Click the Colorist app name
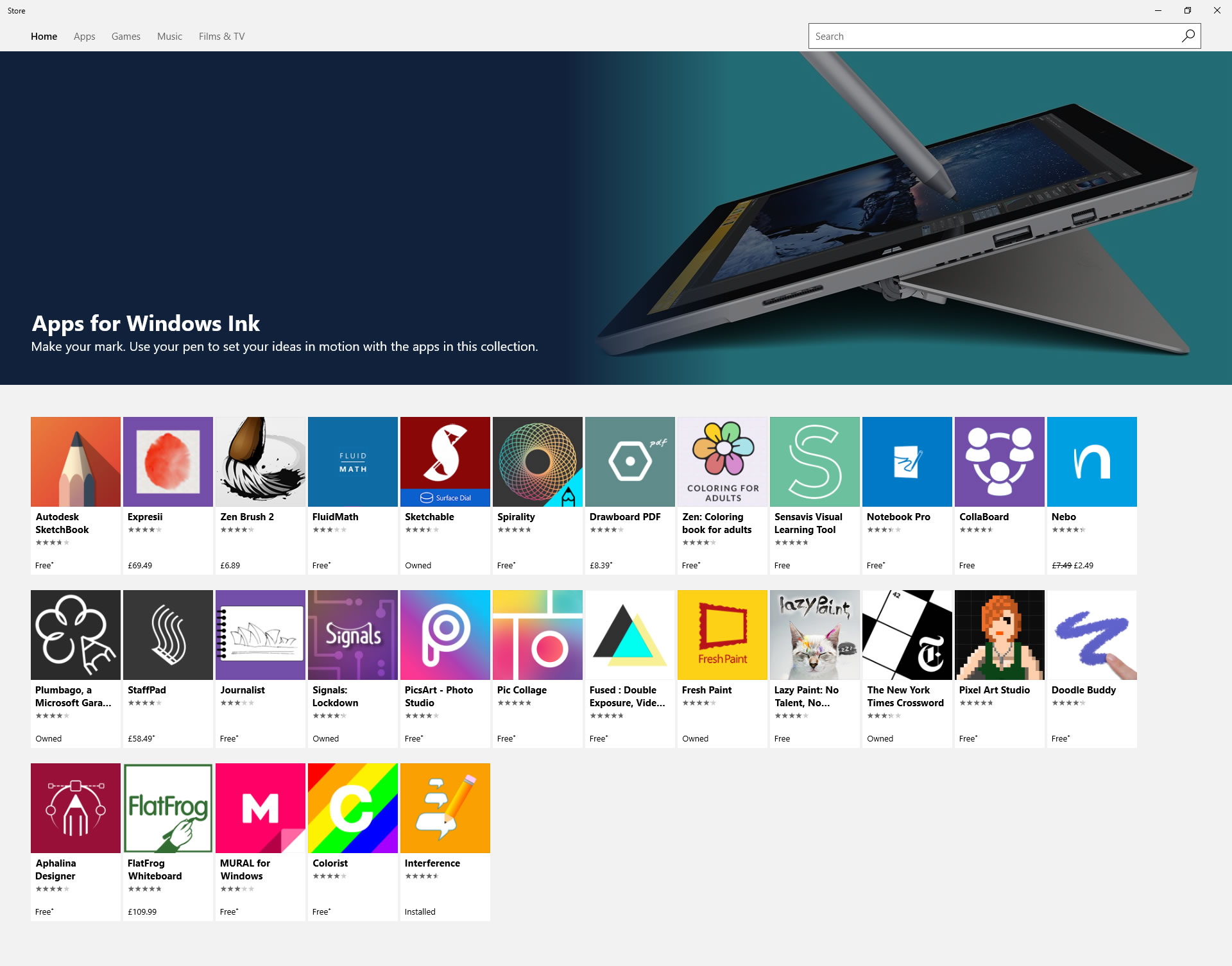Screen dimensions: 1232x966 click(330, 863)
